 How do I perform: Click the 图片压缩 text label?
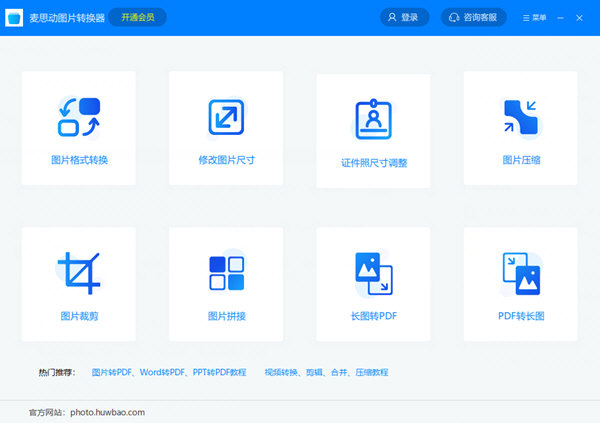pyautogui.click(x=521, y=160)
